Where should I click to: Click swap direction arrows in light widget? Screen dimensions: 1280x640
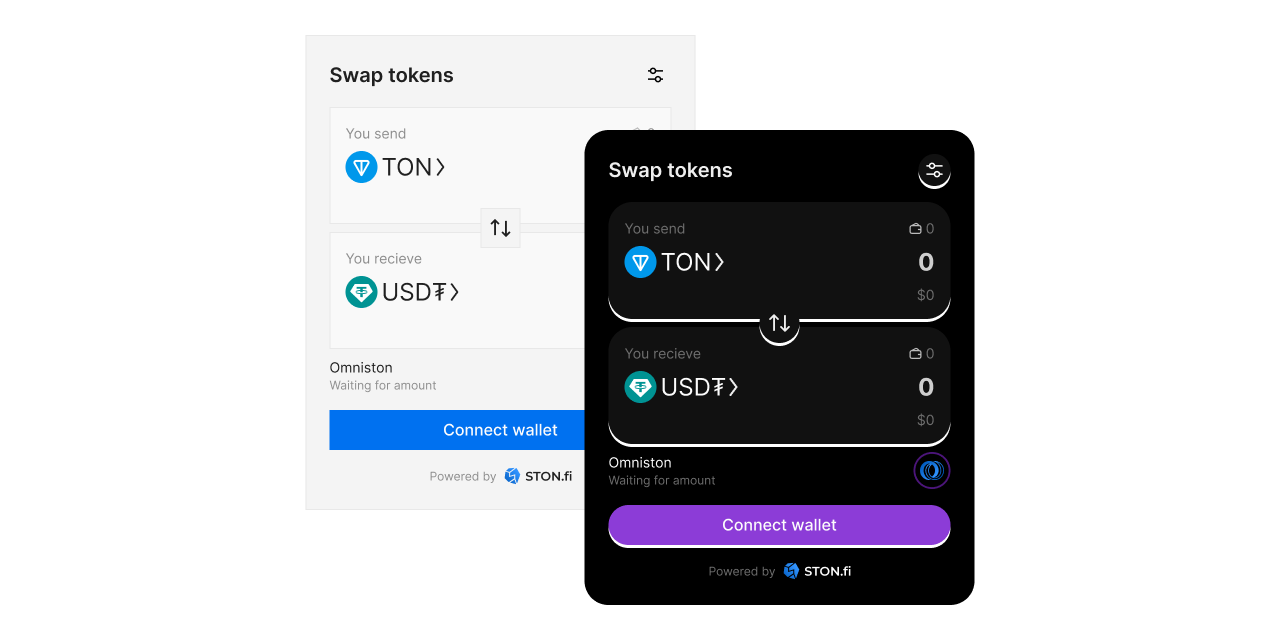500,228
